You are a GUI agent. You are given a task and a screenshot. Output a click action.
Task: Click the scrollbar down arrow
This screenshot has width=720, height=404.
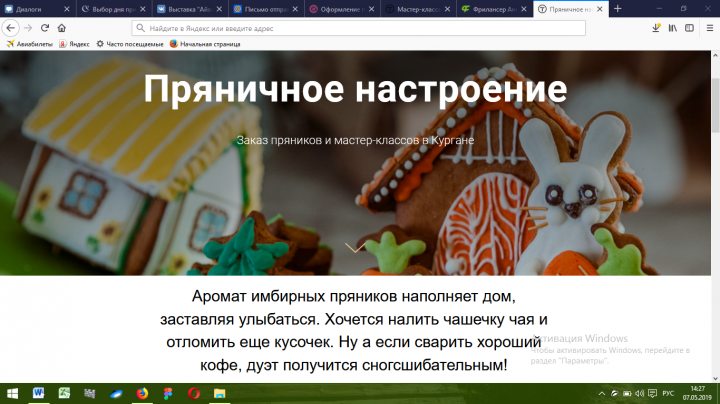coord(715,379)
